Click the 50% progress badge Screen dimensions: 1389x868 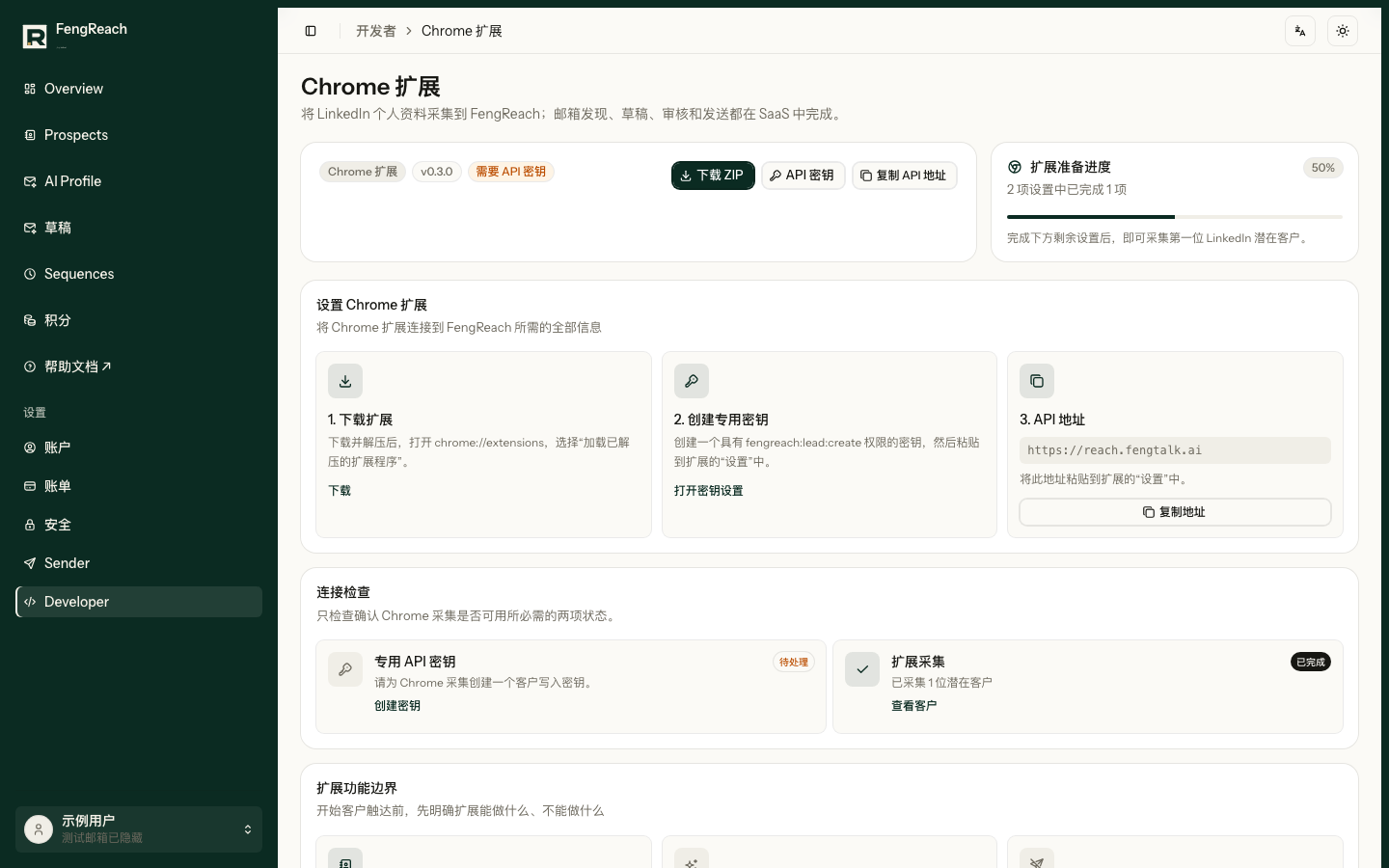(x=1322, y=168)
